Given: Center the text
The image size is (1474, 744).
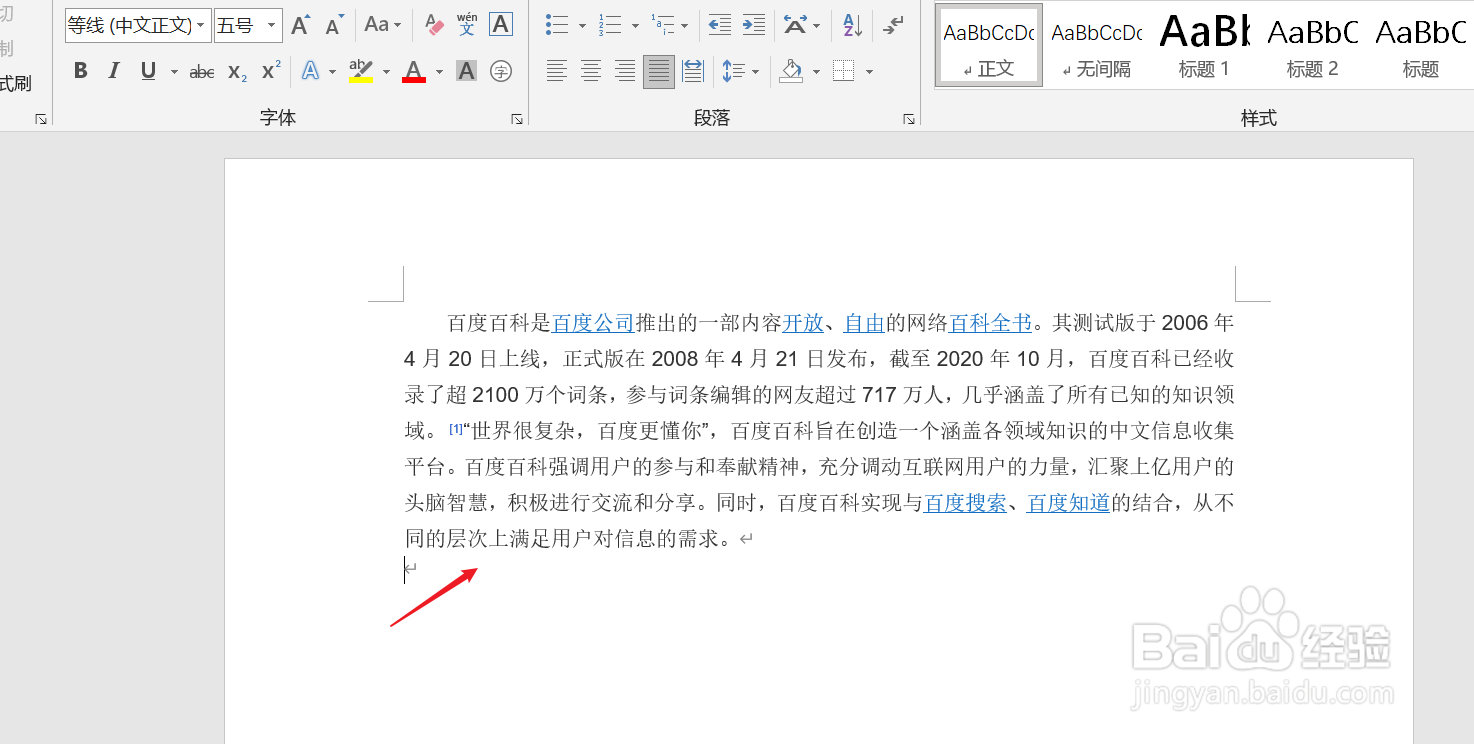Looking at the screenshot, I should click(591, 71).
